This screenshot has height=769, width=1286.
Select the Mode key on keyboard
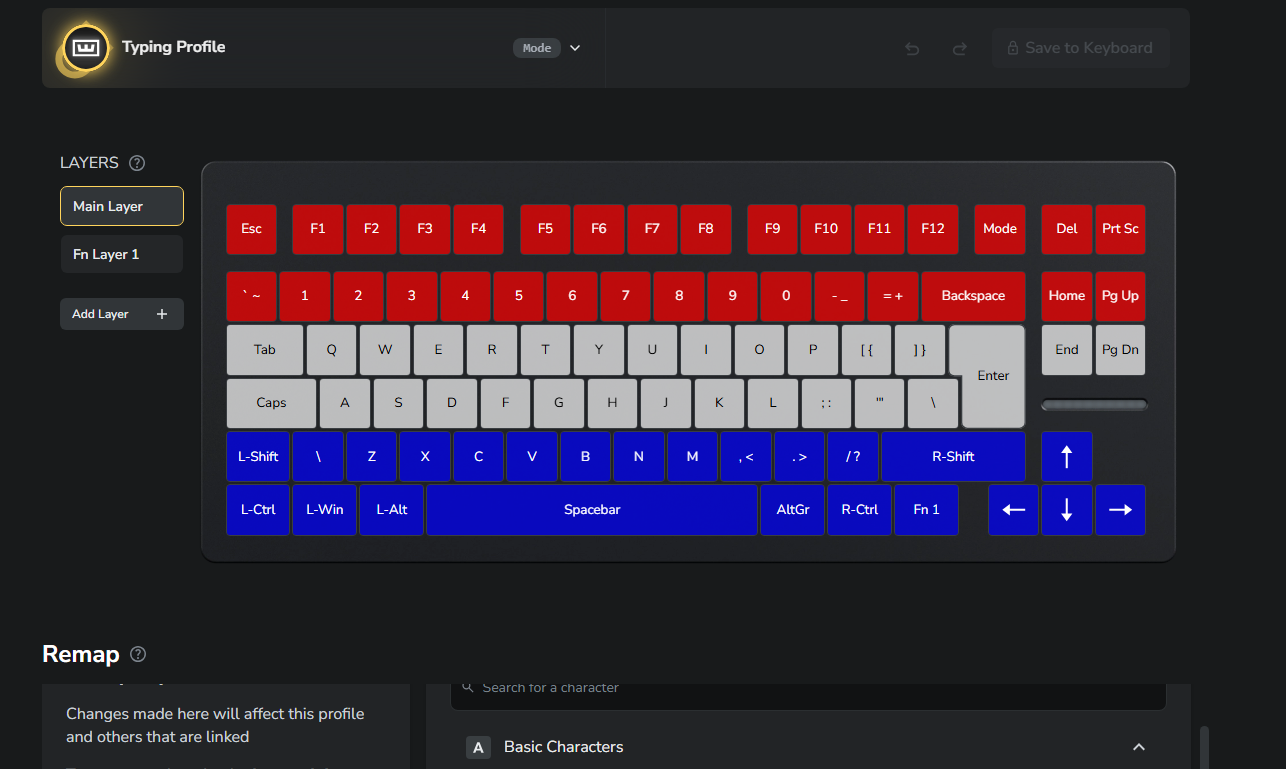pos(1000,229)
